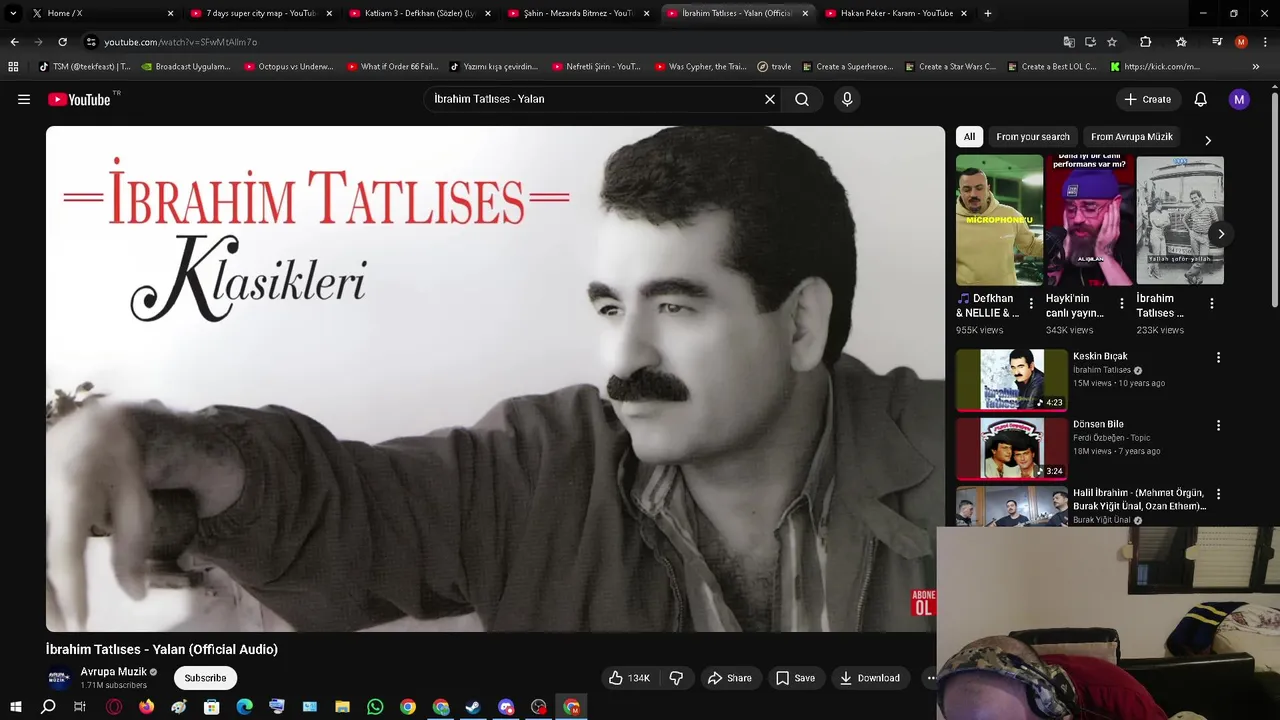Screen dimensions: 1280x720
Task: Translate this page icon in address bar
Action: click(1069, 42)
